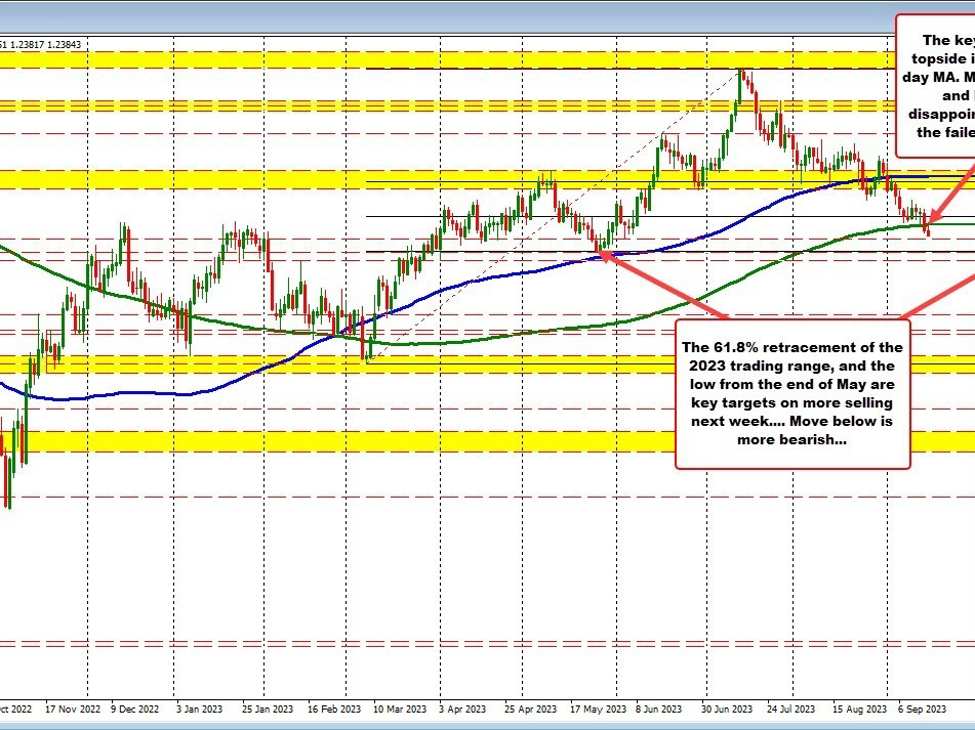Select the 24 Jul 2023 date label

[790, 708]
